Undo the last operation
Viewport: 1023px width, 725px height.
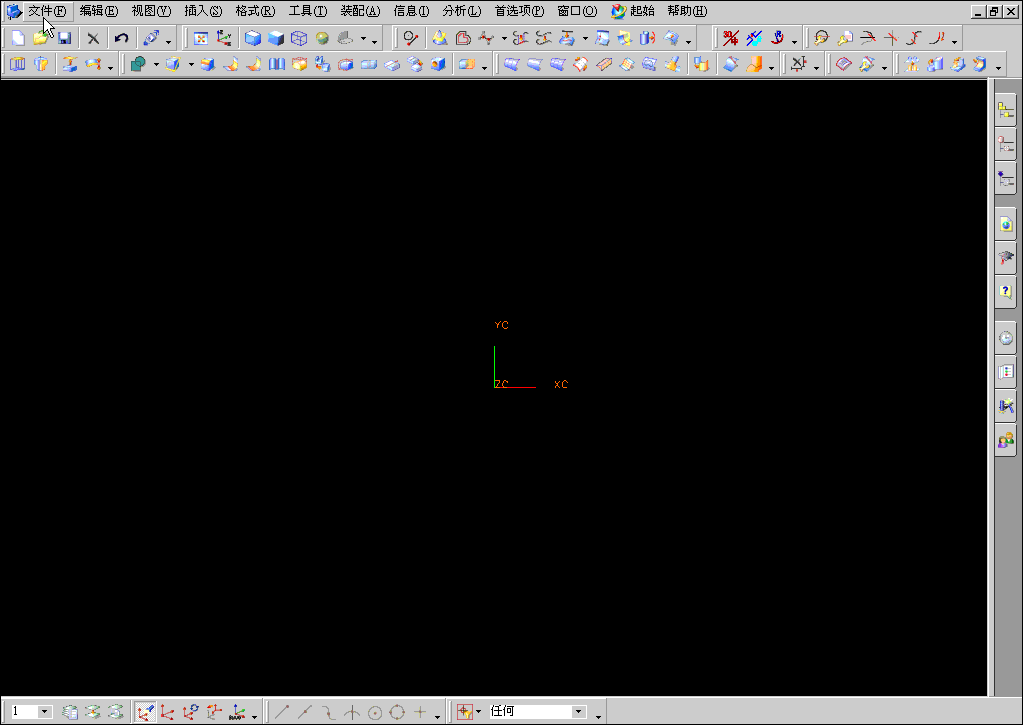[121, 37]
